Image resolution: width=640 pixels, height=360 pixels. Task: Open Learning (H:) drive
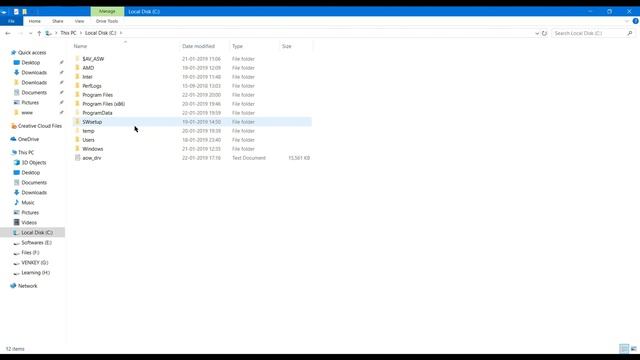coord(36,273)
